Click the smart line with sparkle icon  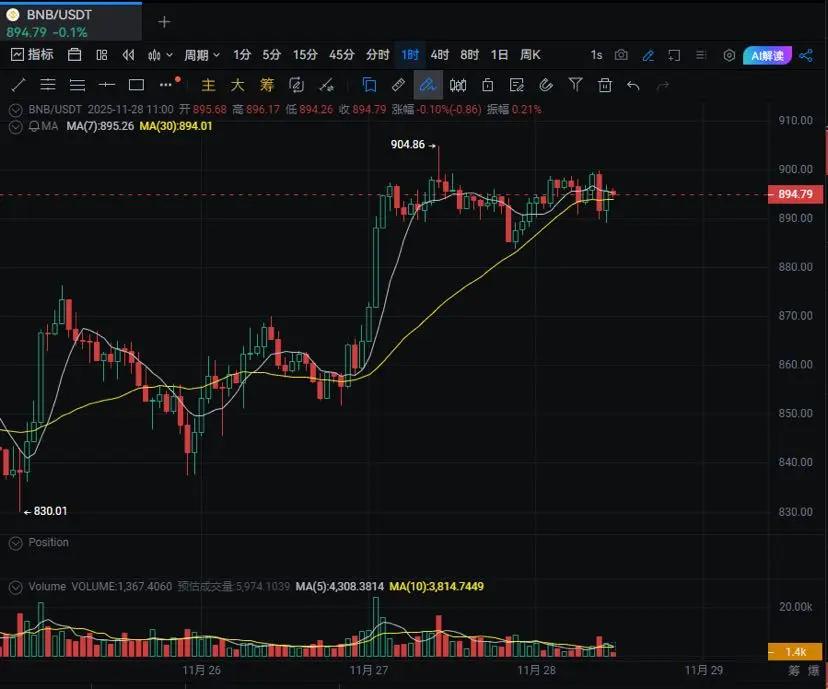326,85
